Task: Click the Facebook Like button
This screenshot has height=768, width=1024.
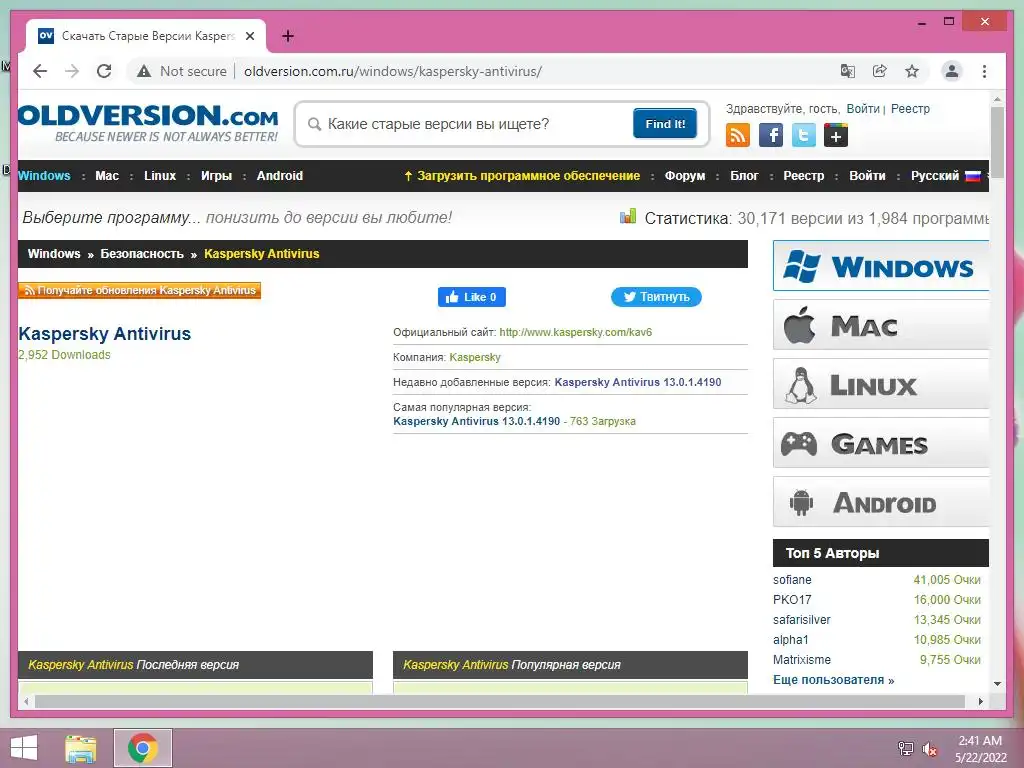Action: pyautogui.click(x=472, y=297)
